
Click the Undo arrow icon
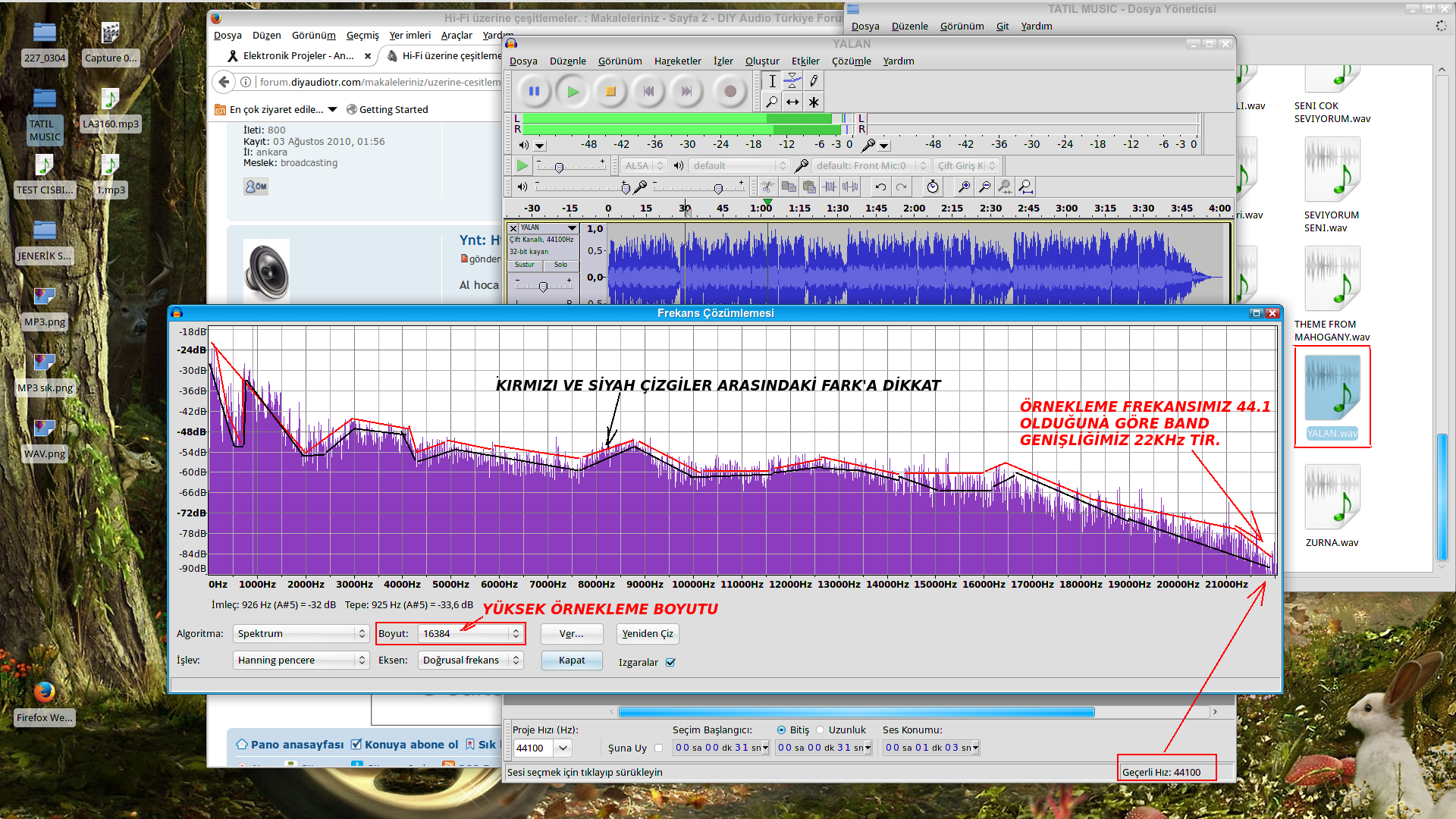(x=880, y=187)
